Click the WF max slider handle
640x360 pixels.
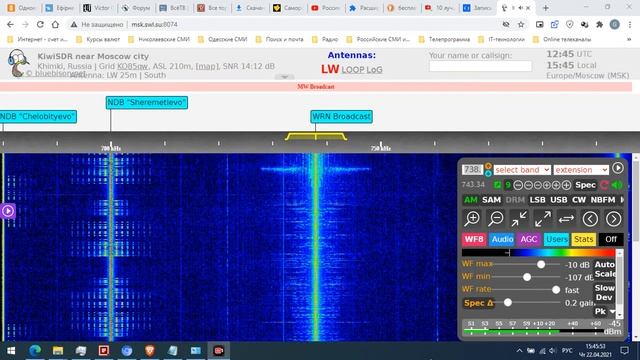tap(541, 264)
